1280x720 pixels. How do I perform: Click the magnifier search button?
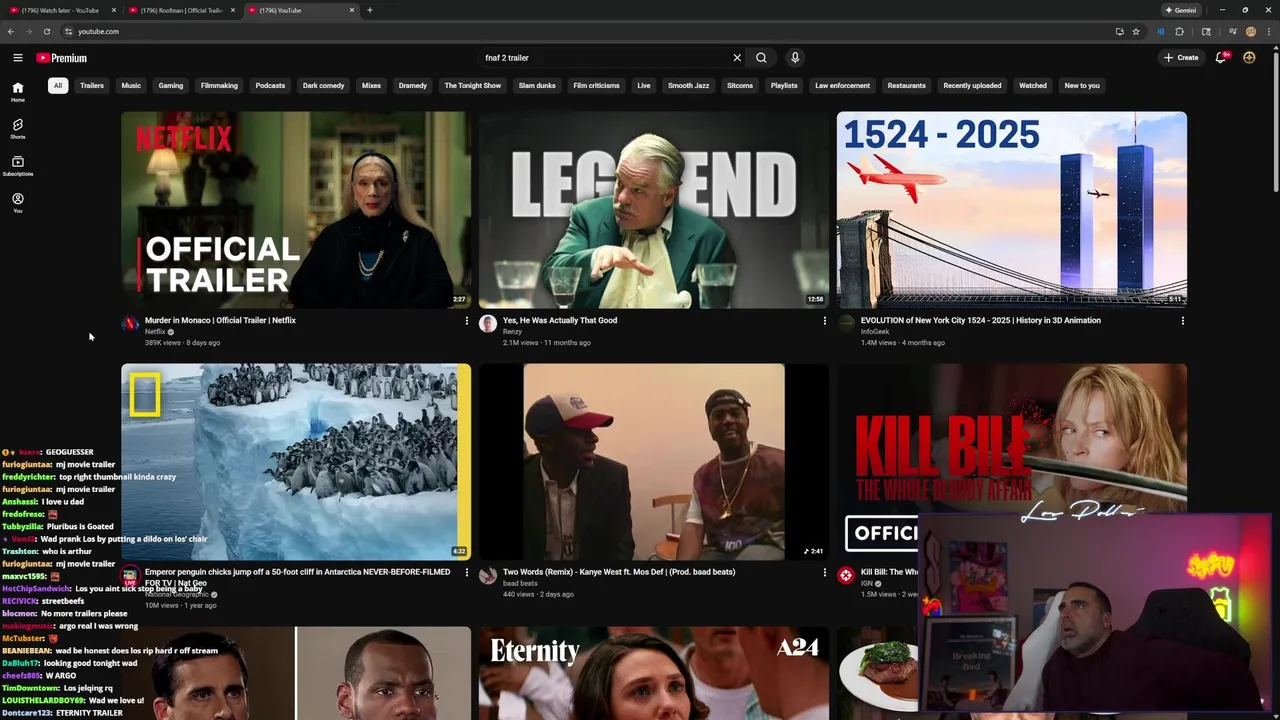pyautogui.click(x=761, y=58)
